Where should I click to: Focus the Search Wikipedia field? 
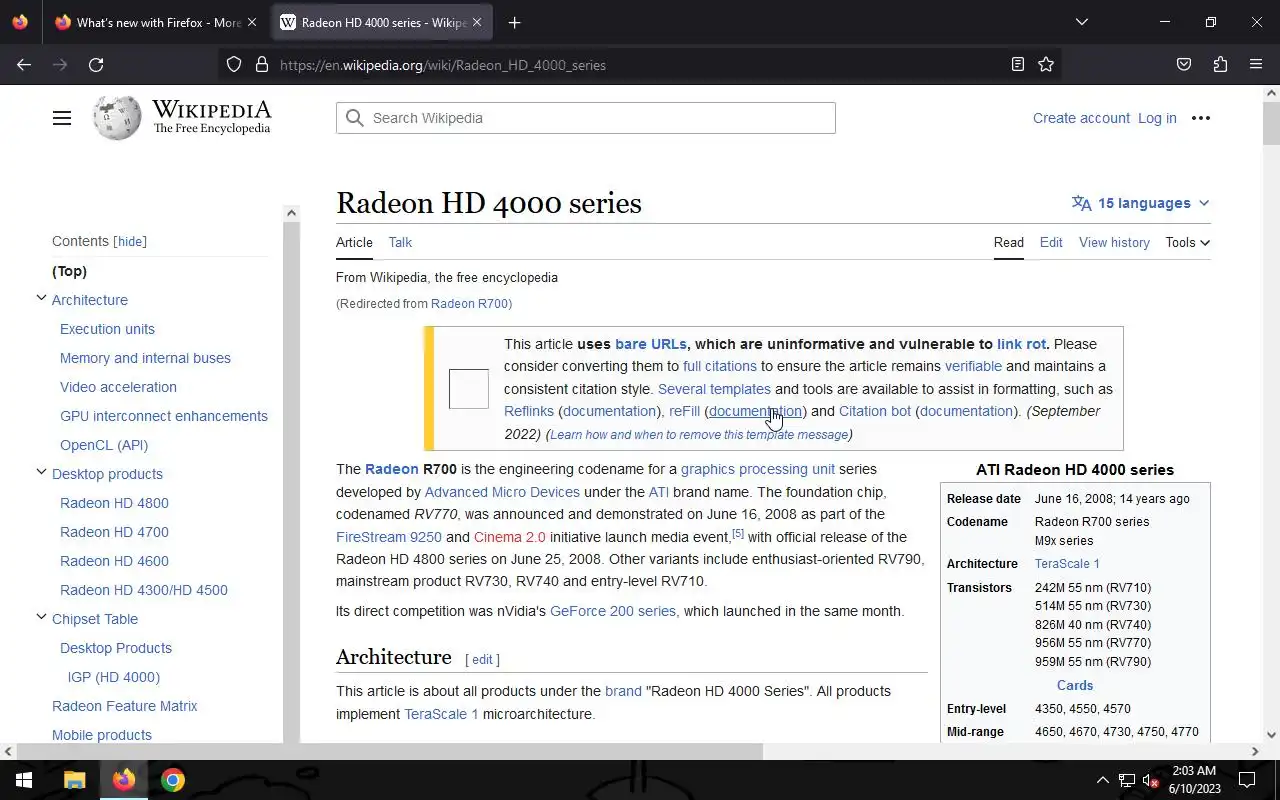586,118
